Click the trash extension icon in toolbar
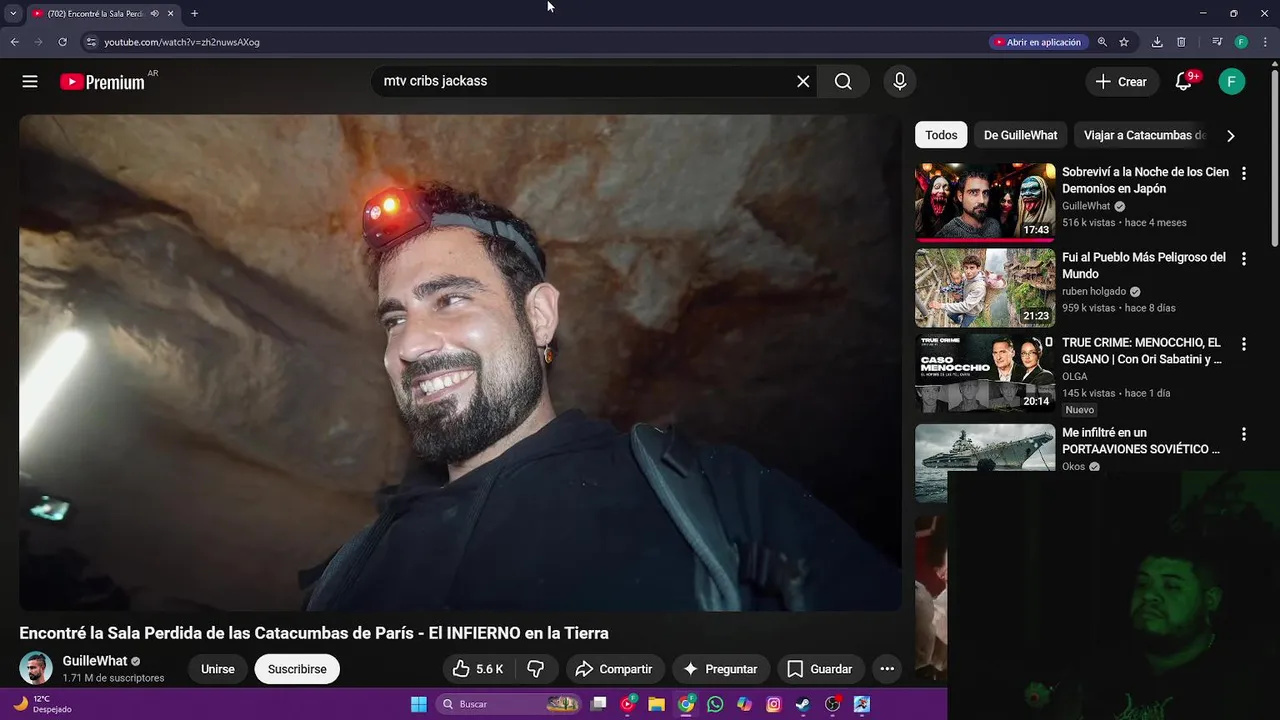 point(1181,42)
